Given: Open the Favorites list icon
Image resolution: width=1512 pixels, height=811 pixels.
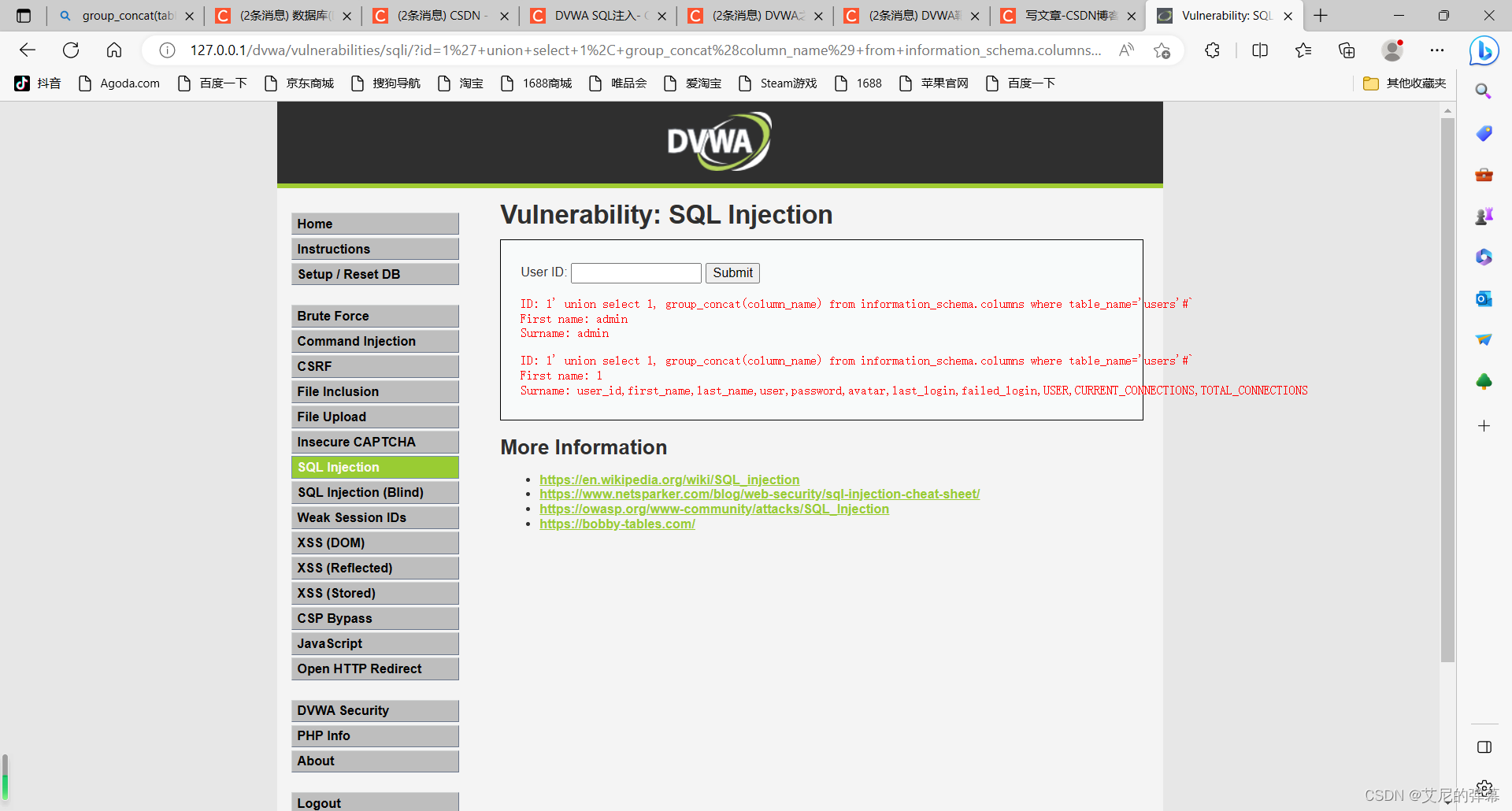Looking at the screenshot, I should click(x=1303, y=50).
